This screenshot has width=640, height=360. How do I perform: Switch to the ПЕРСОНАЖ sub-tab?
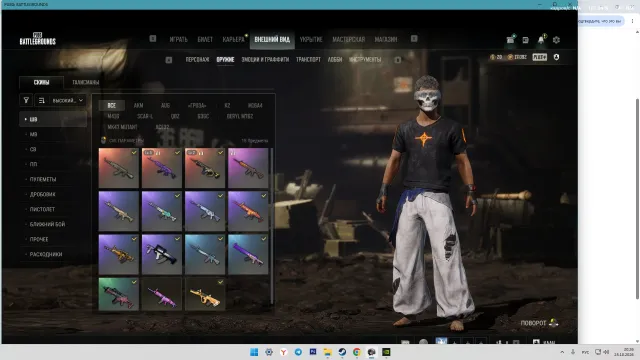(x=197, y=60)
